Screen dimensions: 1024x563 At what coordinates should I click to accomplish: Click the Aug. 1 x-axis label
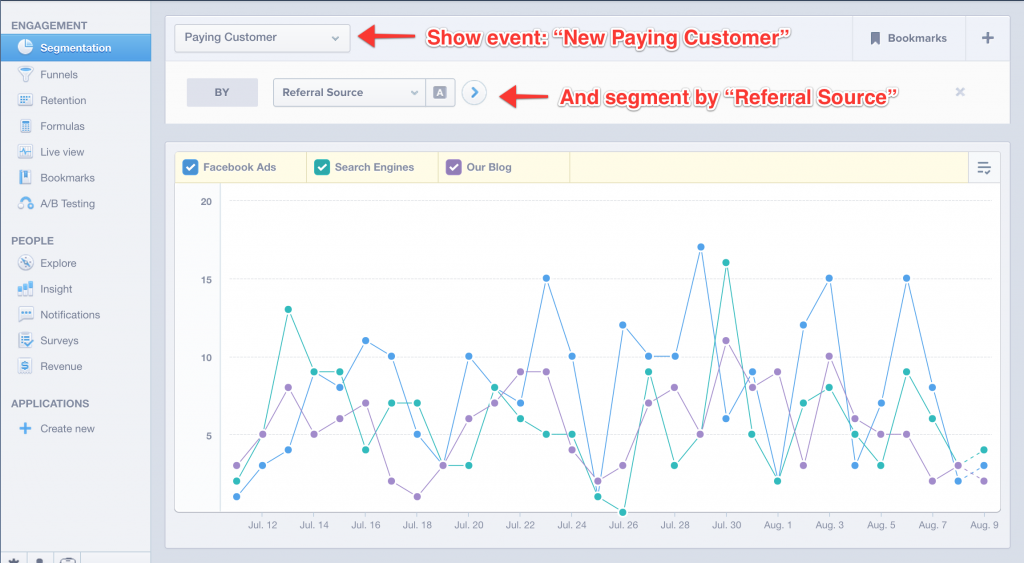pyautogui.click(x=778, y=525)
